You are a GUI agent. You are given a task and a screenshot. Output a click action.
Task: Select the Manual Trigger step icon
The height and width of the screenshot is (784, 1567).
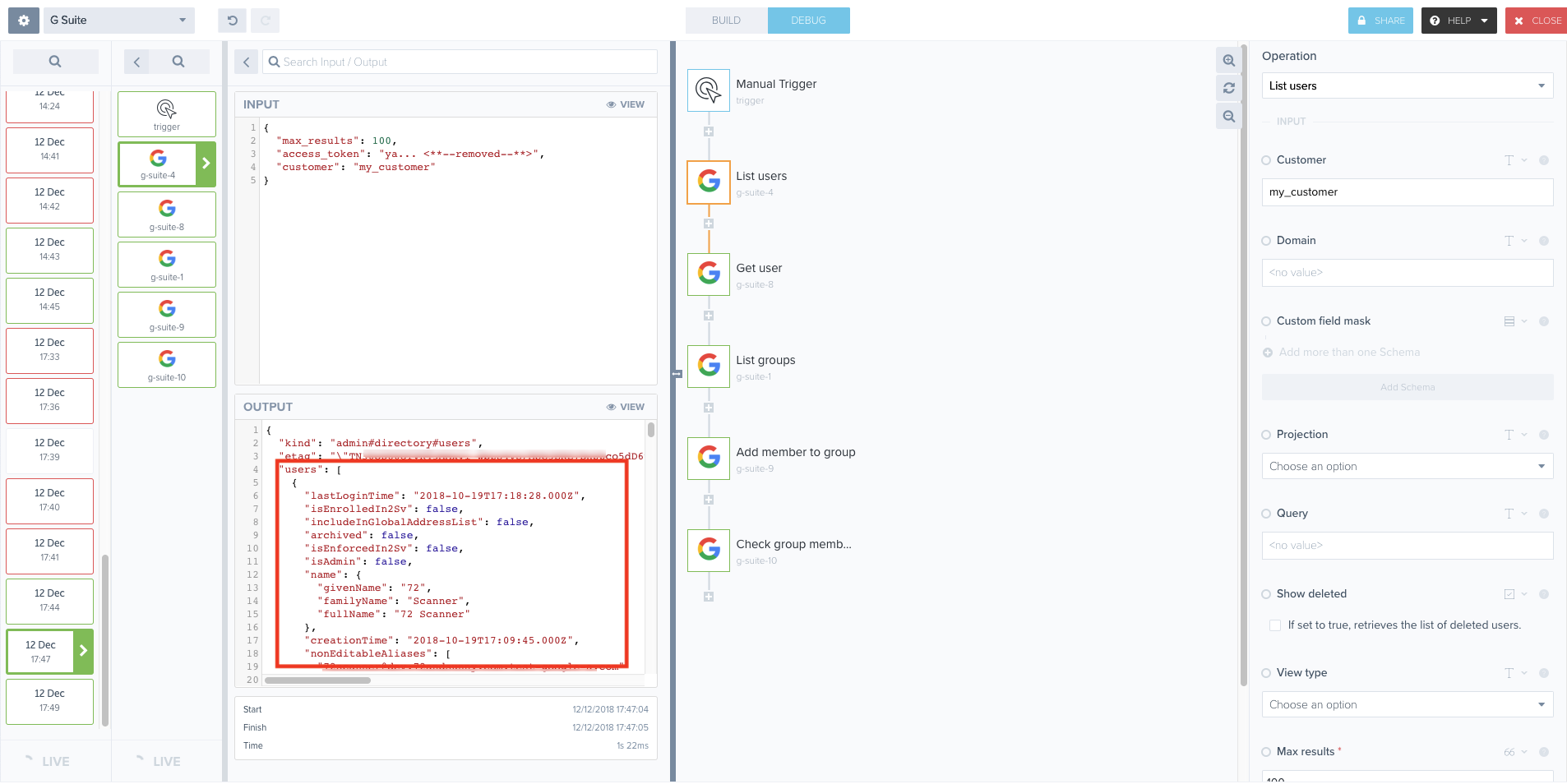coord(708,90)
